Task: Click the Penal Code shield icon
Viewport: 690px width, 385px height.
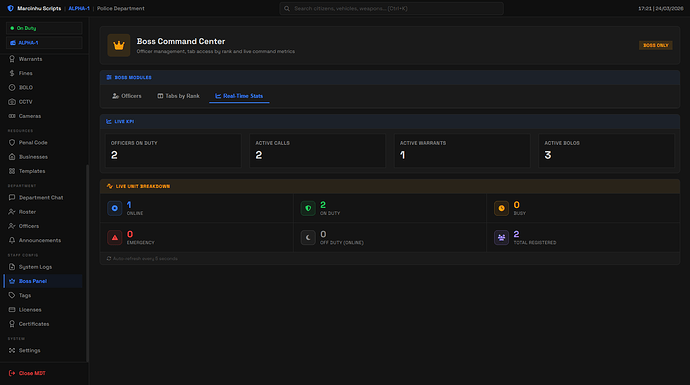Action: [x=12, y=143]
